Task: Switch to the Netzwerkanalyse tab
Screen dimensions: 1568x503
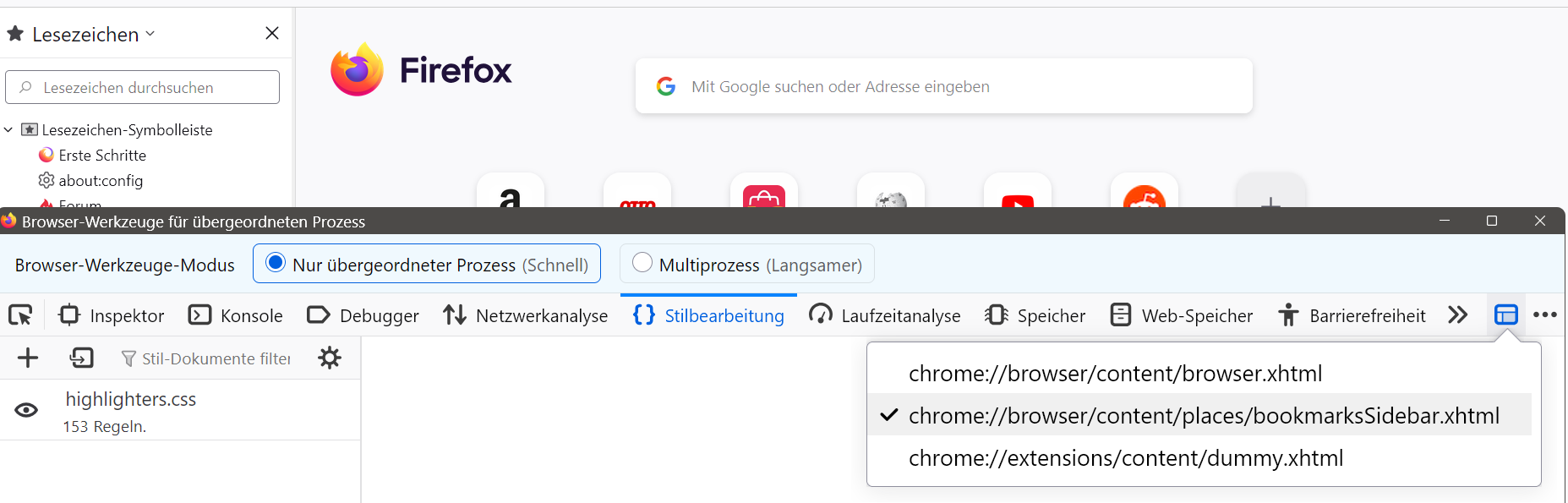Action: (x=526, y=315)
